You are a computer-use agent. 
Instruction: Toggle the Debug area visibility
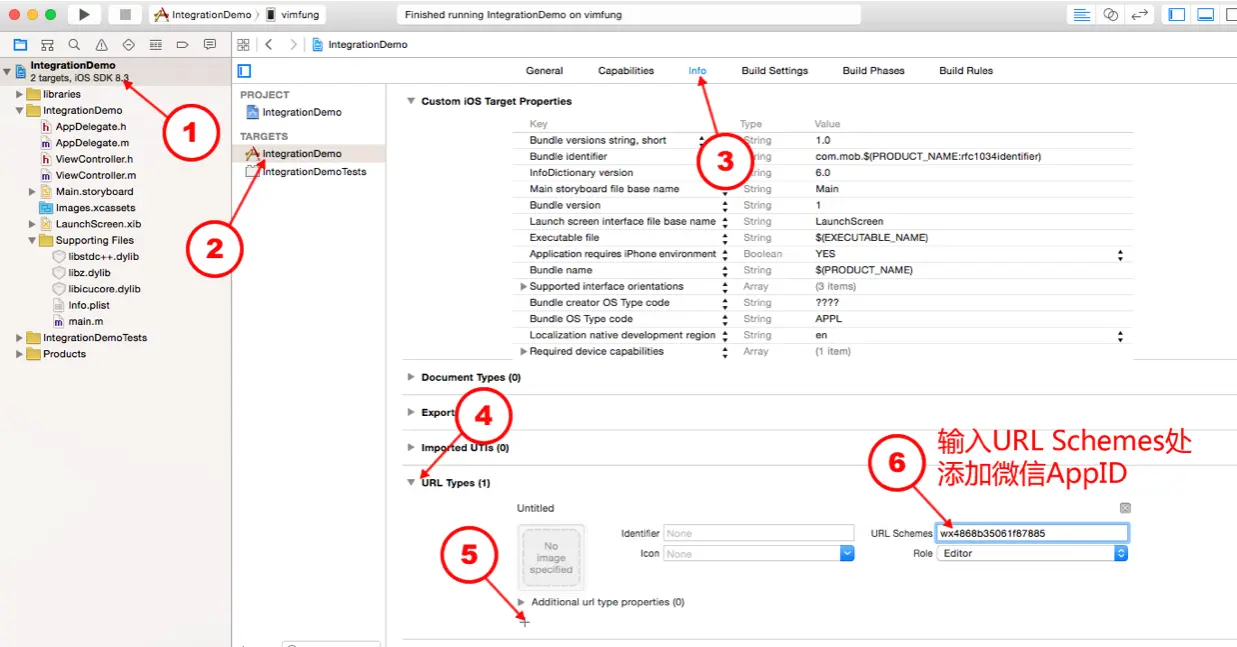(1206, 14)
